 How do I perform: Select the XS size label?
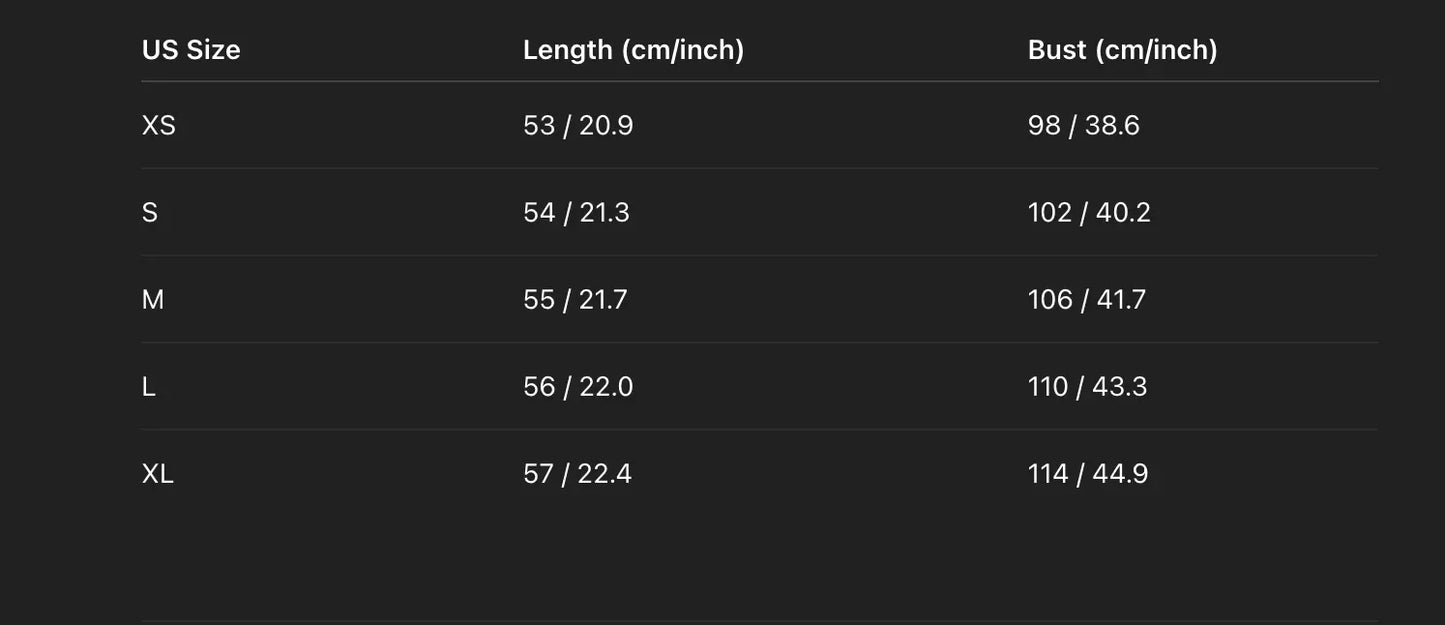click(x=159, y=126)
